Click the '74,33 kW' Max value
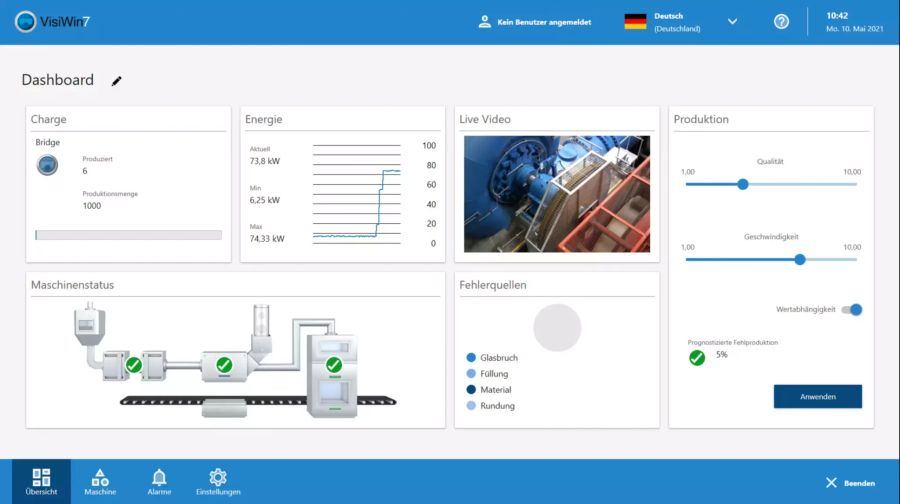Viewport: 900px width, 504px height. tap(267, 239)
